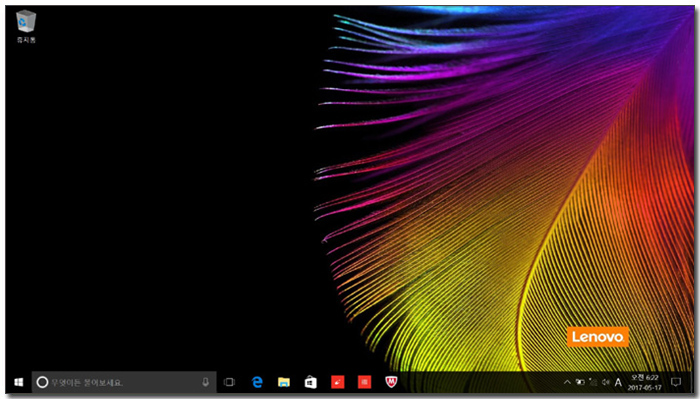The height and width of the screenshot is (399, 700).
Task: Switch IME input mode A
Action: coord(618,382)
